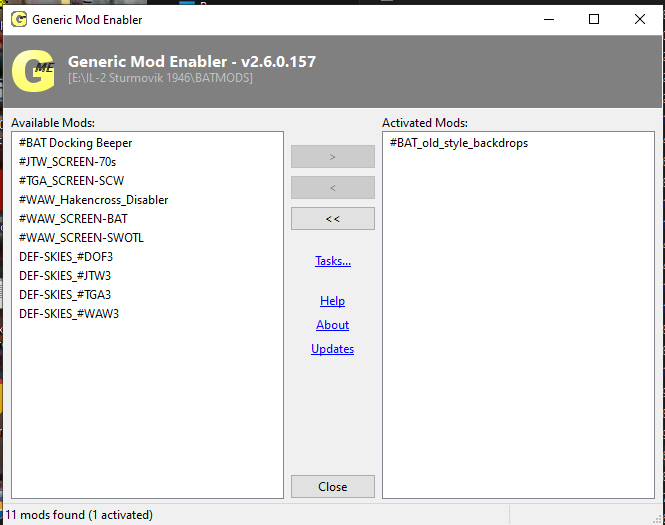
Task: Close window with title bar X
Action: click(x=640, y=20)
